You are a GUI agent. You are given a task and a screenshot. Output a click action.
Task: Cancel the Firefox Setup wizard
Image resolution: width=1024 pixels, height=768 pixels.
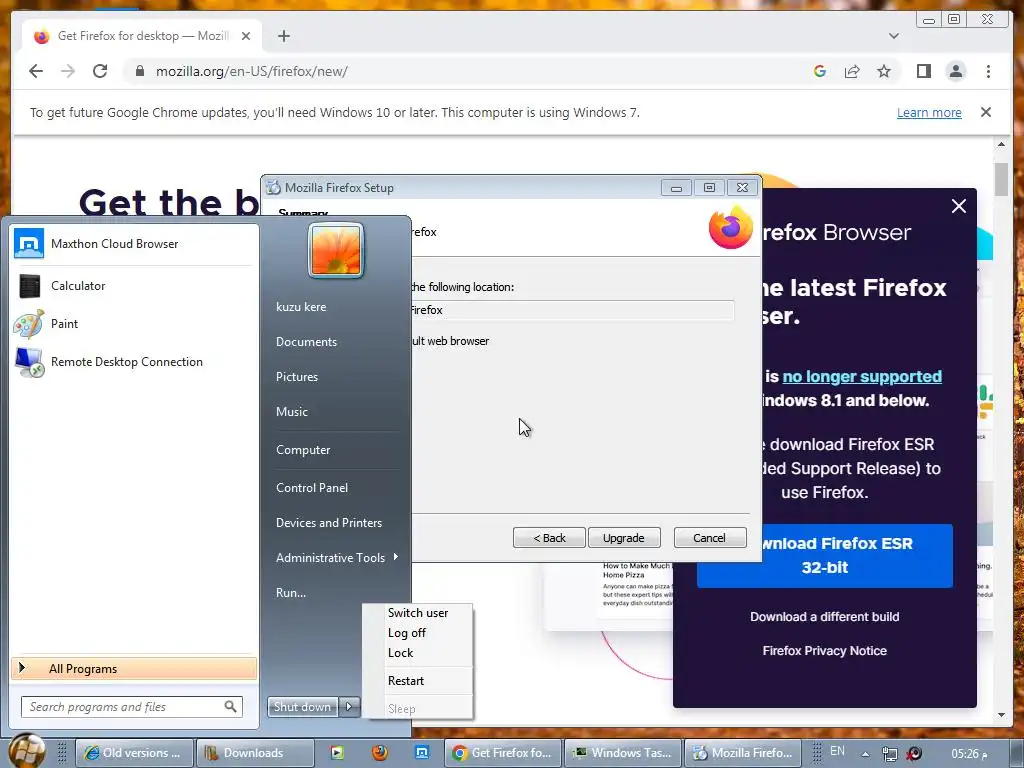click(709, 537)
